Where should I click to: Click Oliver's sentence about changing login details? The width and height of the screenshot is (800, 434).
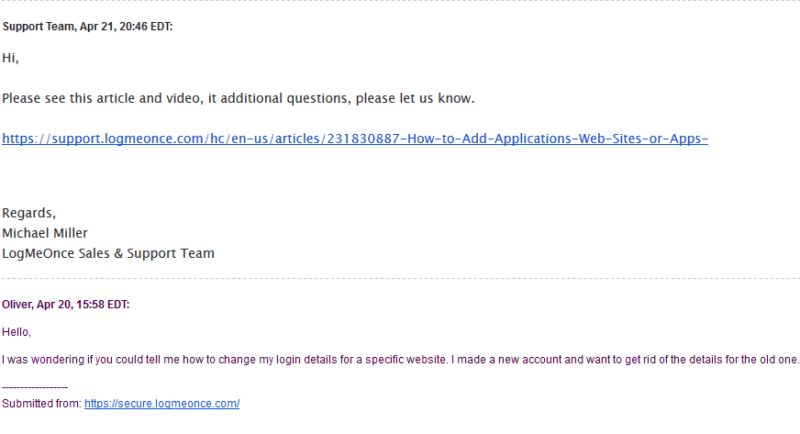400,360
